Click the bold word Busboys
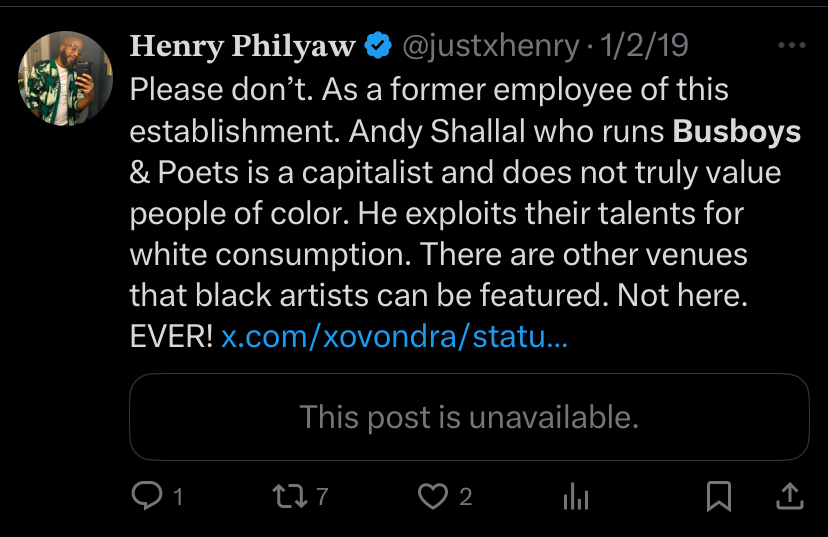828x537 pixels. [x=737, y=131]
